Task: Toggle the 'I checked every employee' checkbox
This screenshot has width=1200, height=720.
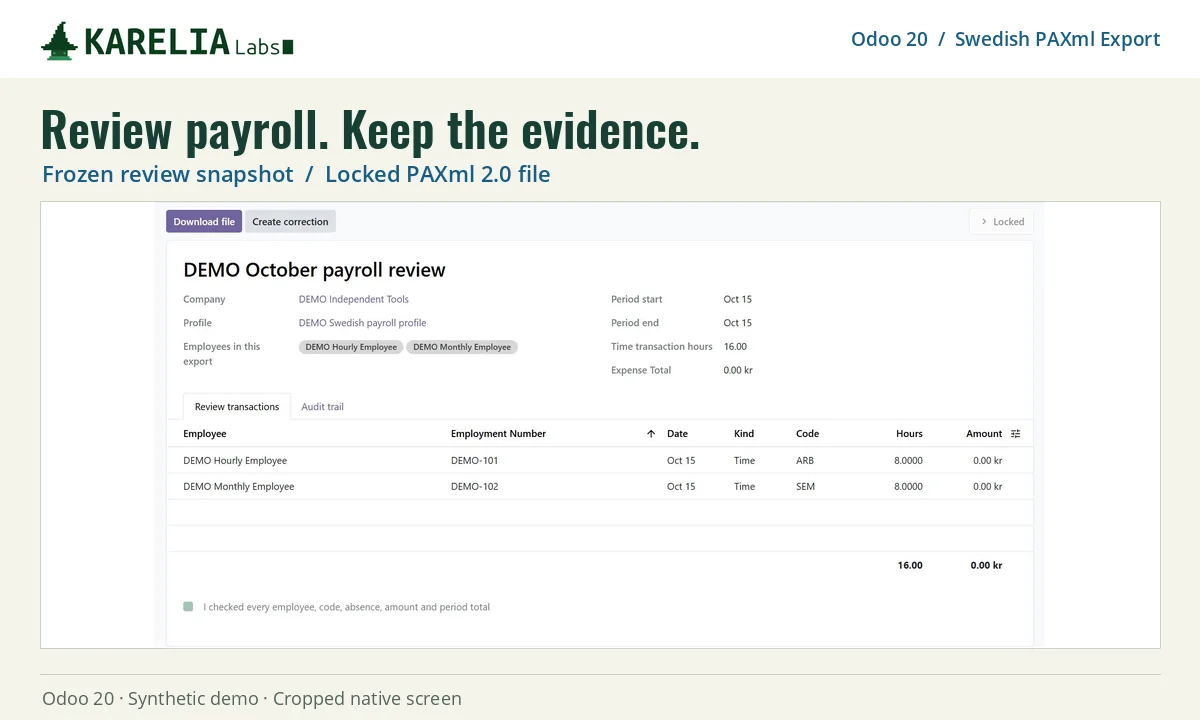Action: [x=188, y=606]
